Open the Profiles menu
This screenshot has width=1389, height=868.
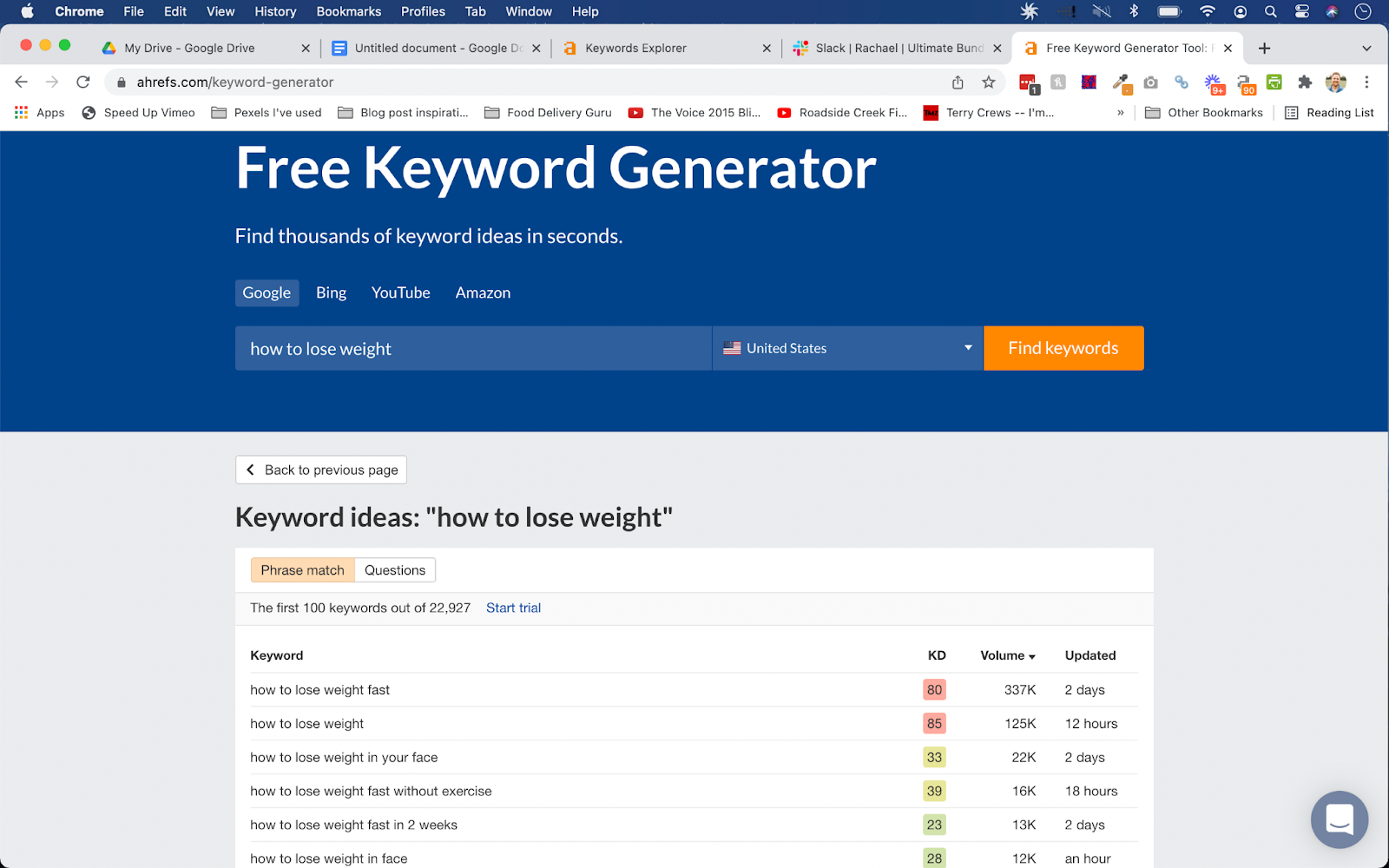coord(423,11)
